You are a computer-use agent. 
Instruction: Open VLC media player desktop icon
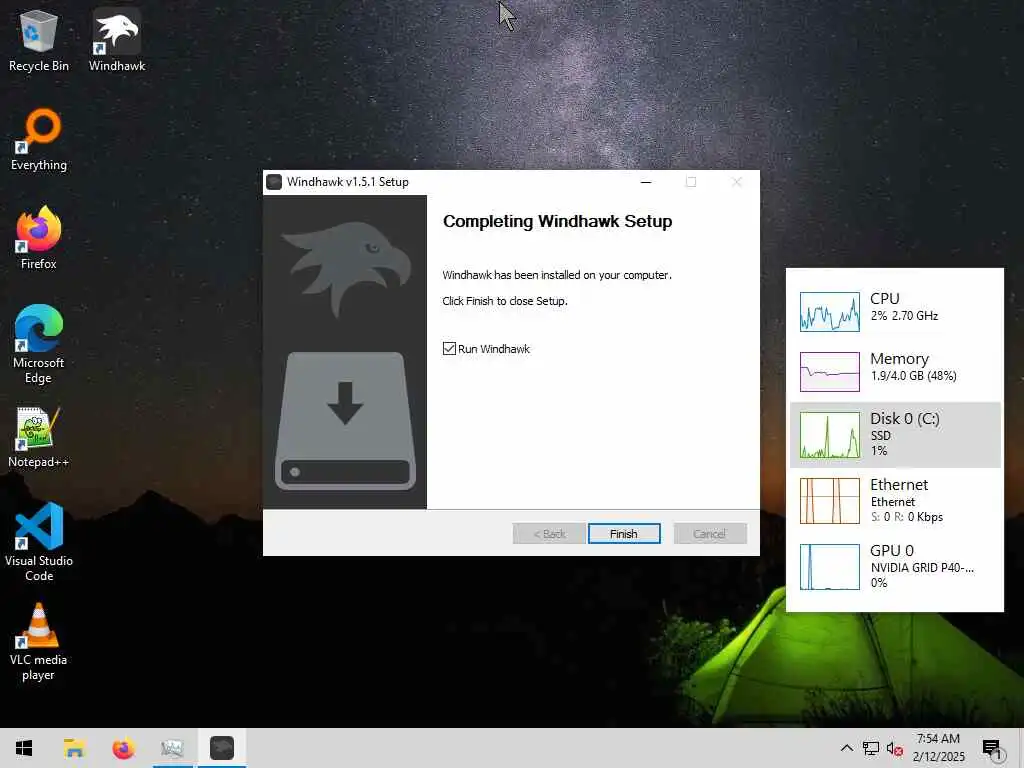(x=39, y=642)
